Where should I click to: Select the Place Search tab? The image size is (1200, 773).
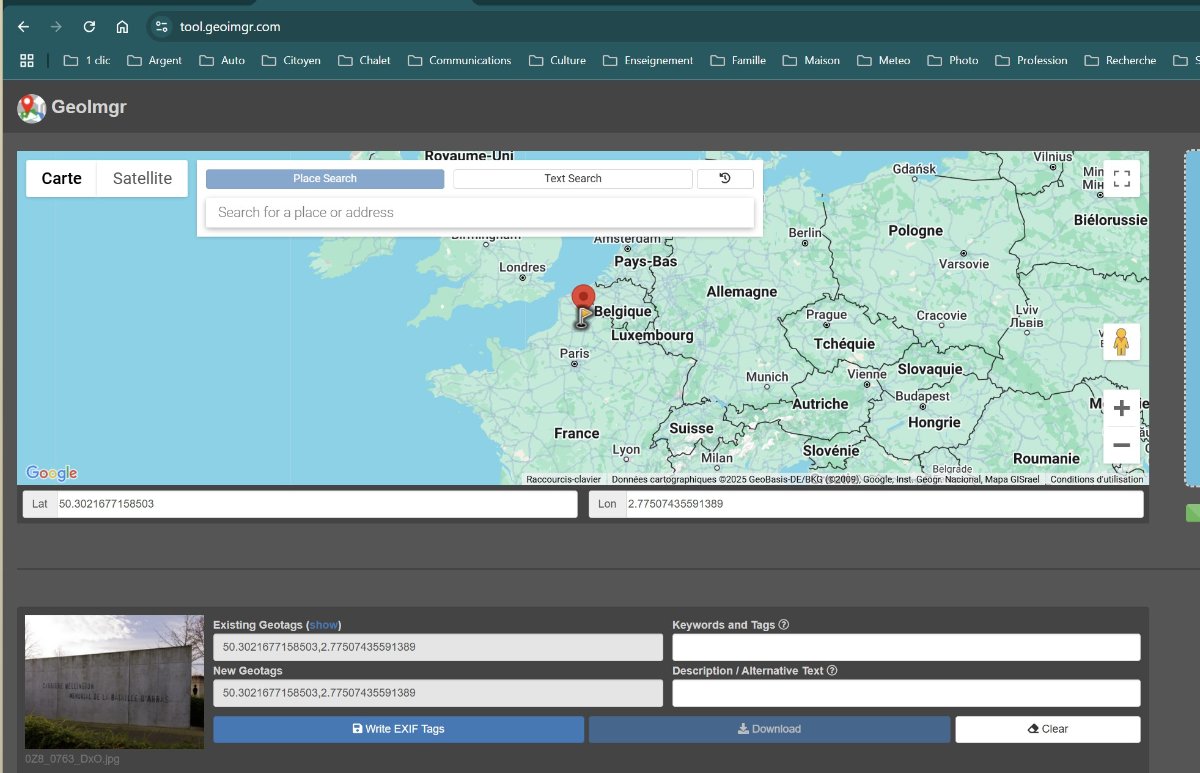[x=325, y=178]
